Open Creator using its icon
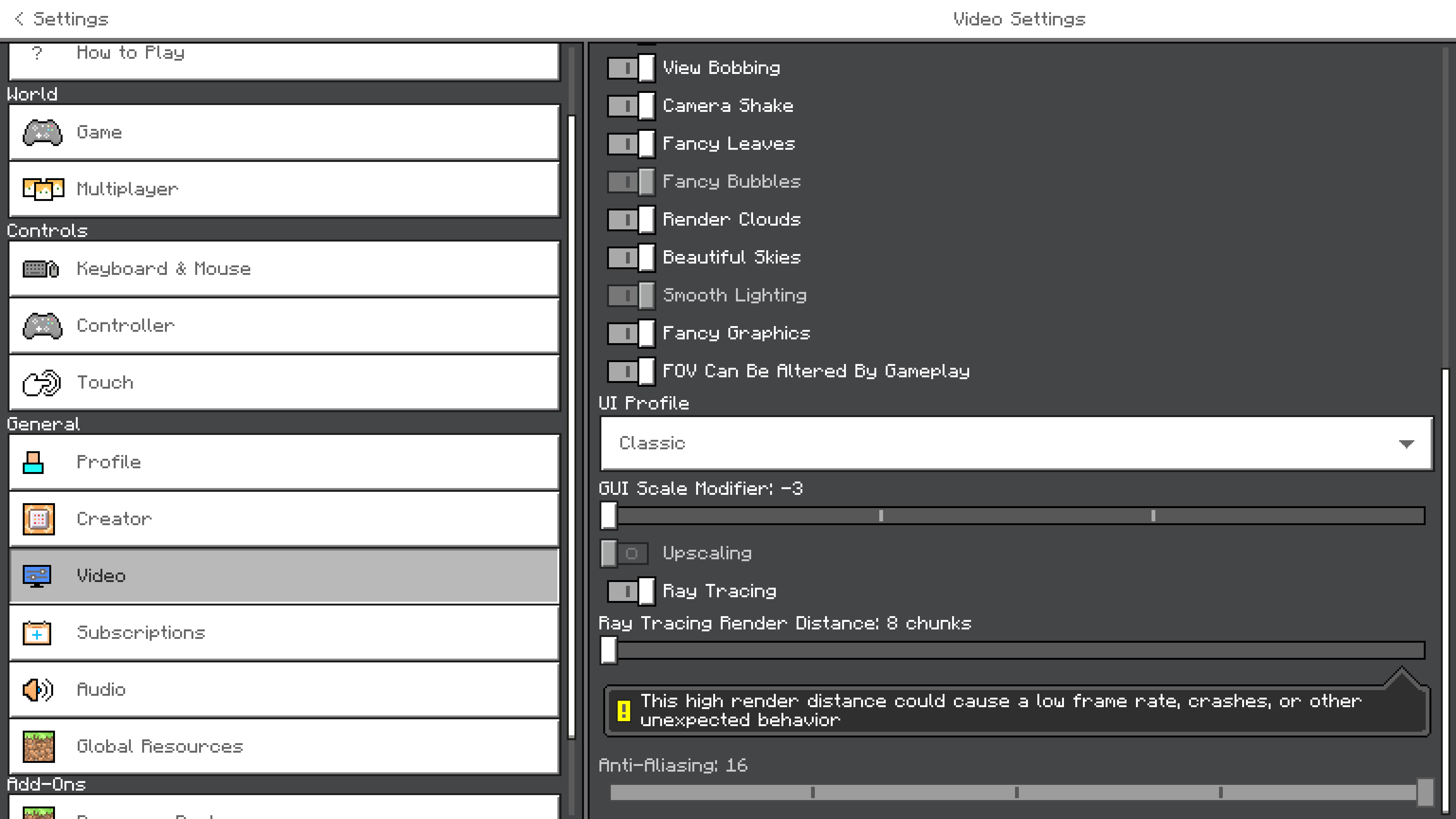1456x819 pixels. pos(38,519)
